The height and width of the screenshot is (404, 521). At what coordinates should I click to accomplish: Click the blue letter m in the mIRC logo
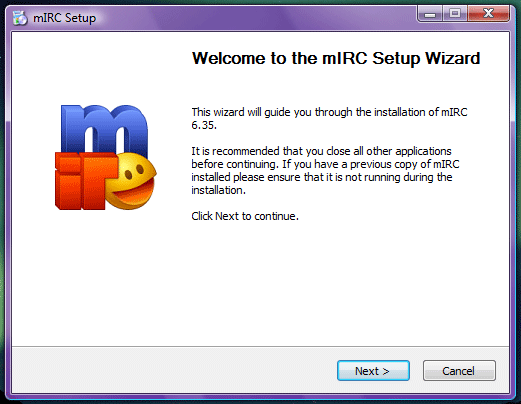(104, 129)
